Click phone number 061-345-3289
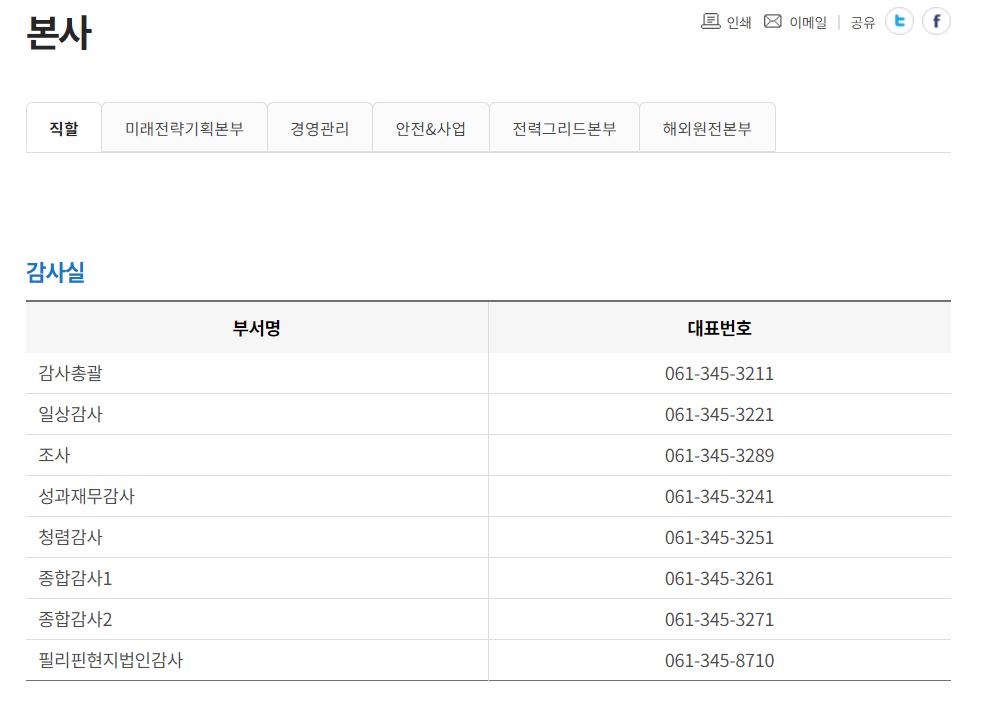Screen dimensions: 985x702 tap(719, 455)
